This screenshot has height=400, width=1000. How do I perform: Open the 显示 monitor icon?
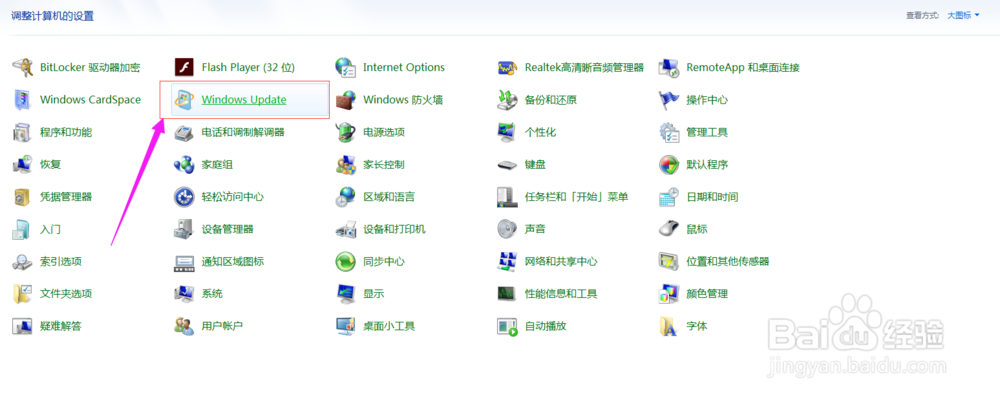click(x=346, y=294)
